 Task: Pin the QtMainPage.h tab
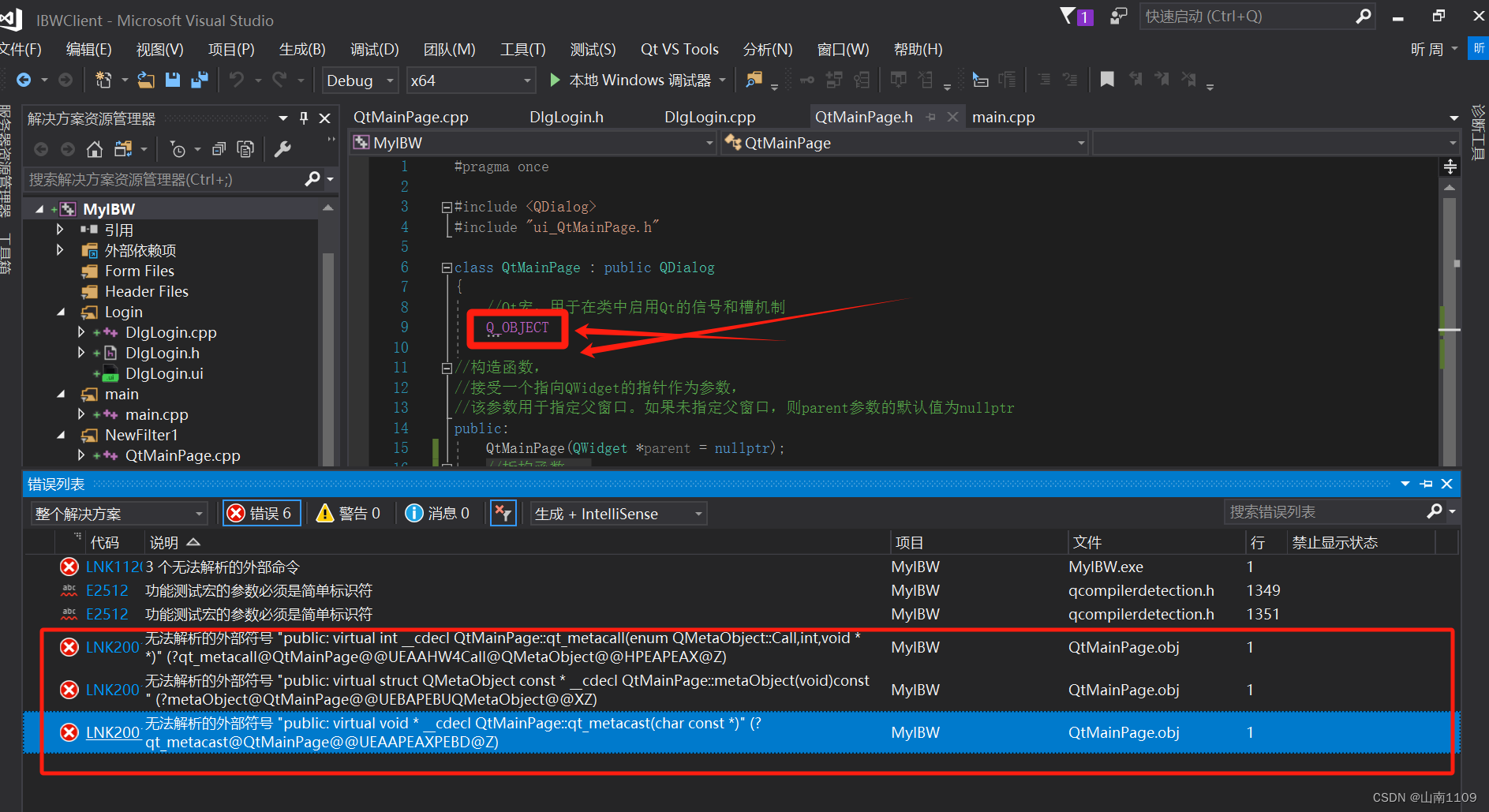coord(931,117)
